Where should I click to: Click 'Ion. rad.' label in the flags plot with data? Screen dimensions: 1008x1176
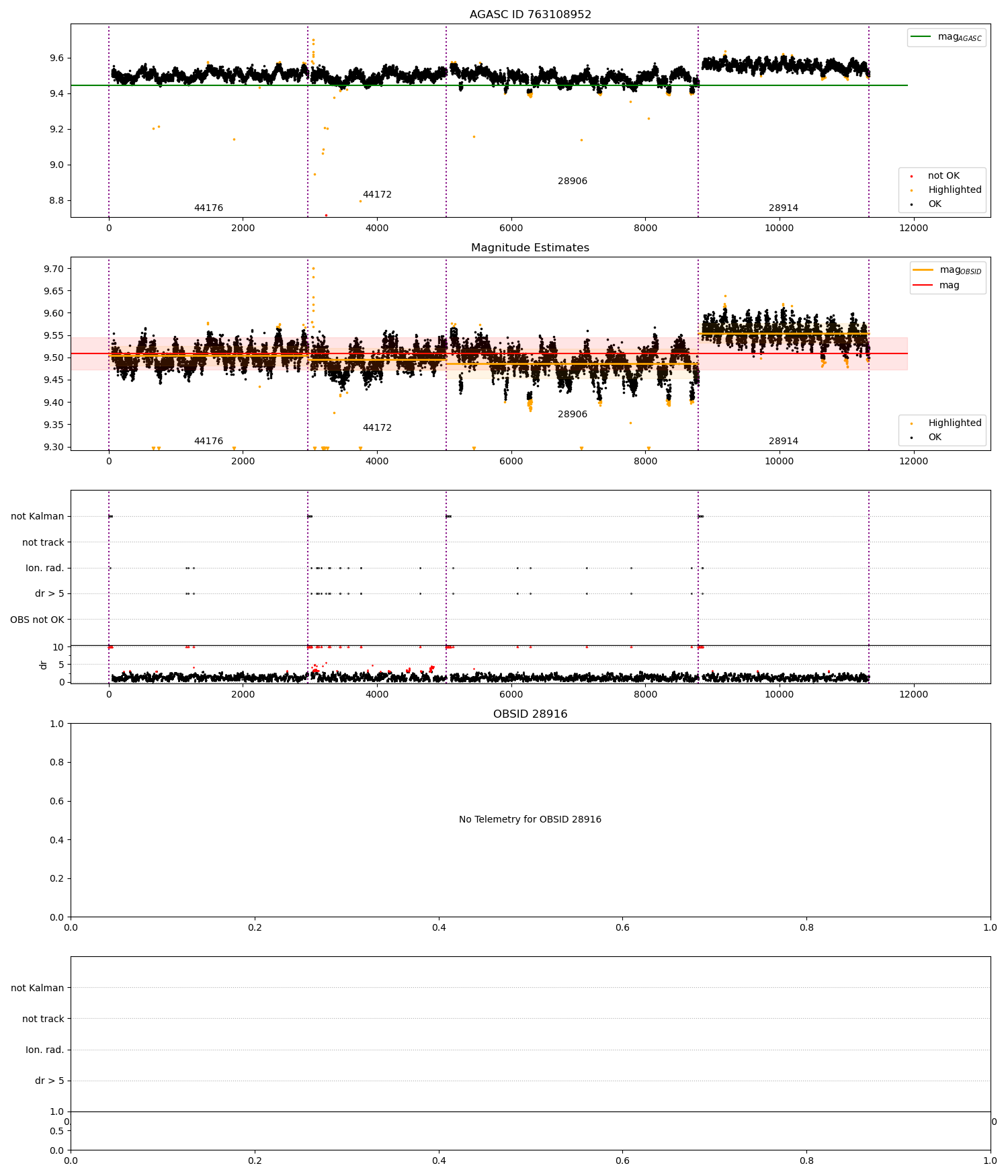click(x=45, y=569)
